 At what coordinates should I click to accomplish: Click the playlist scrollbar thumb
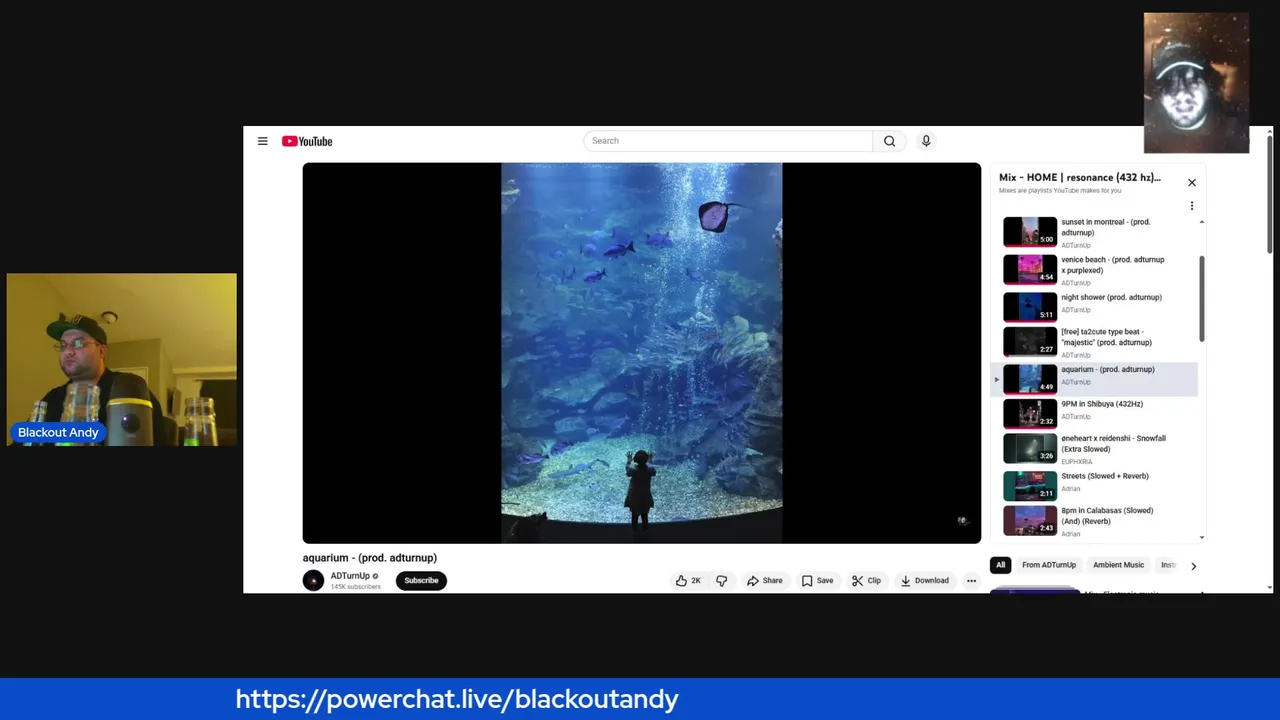[x=1202, y=298]
